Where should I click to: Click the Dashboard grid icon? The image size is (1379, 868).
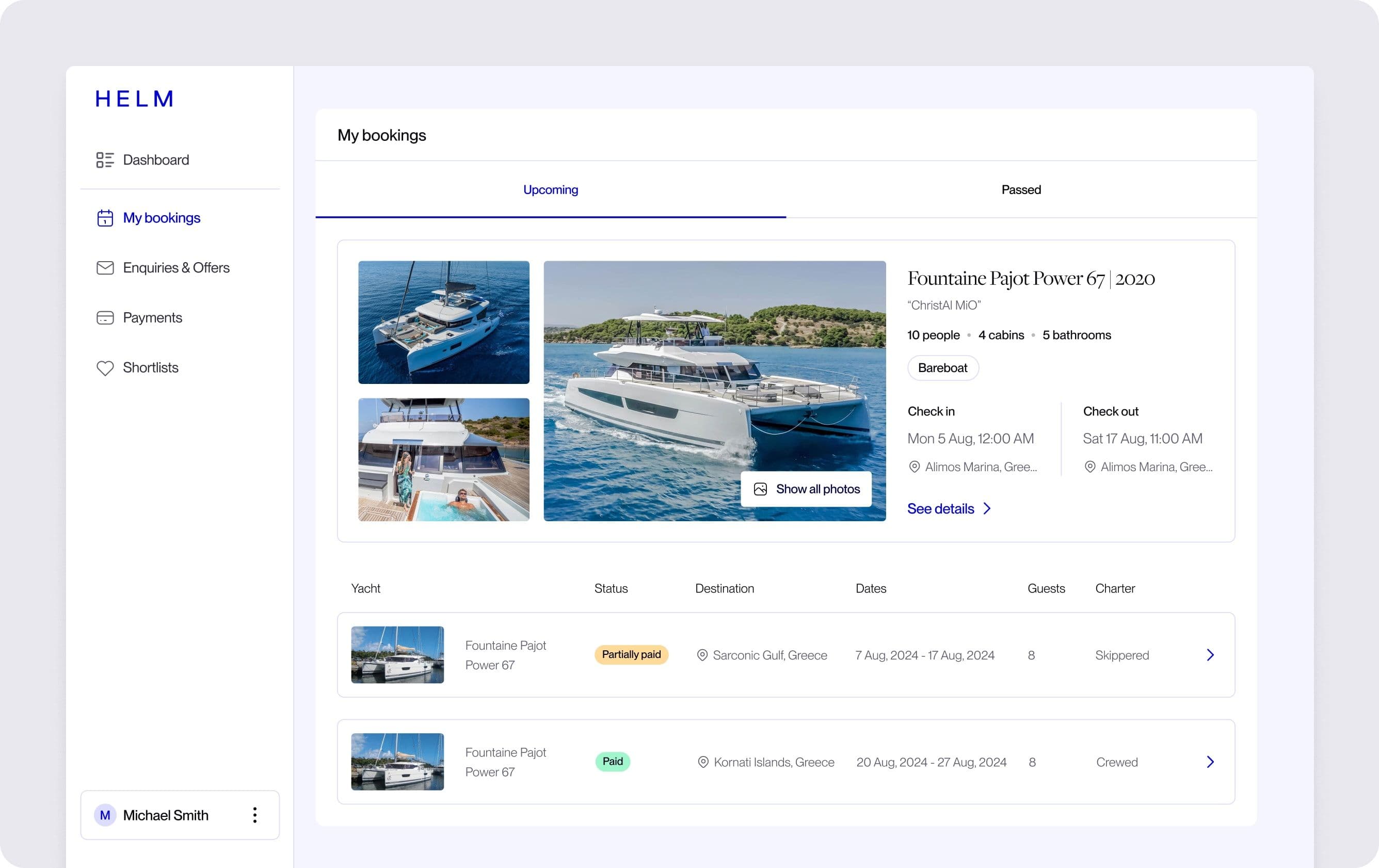105,160
